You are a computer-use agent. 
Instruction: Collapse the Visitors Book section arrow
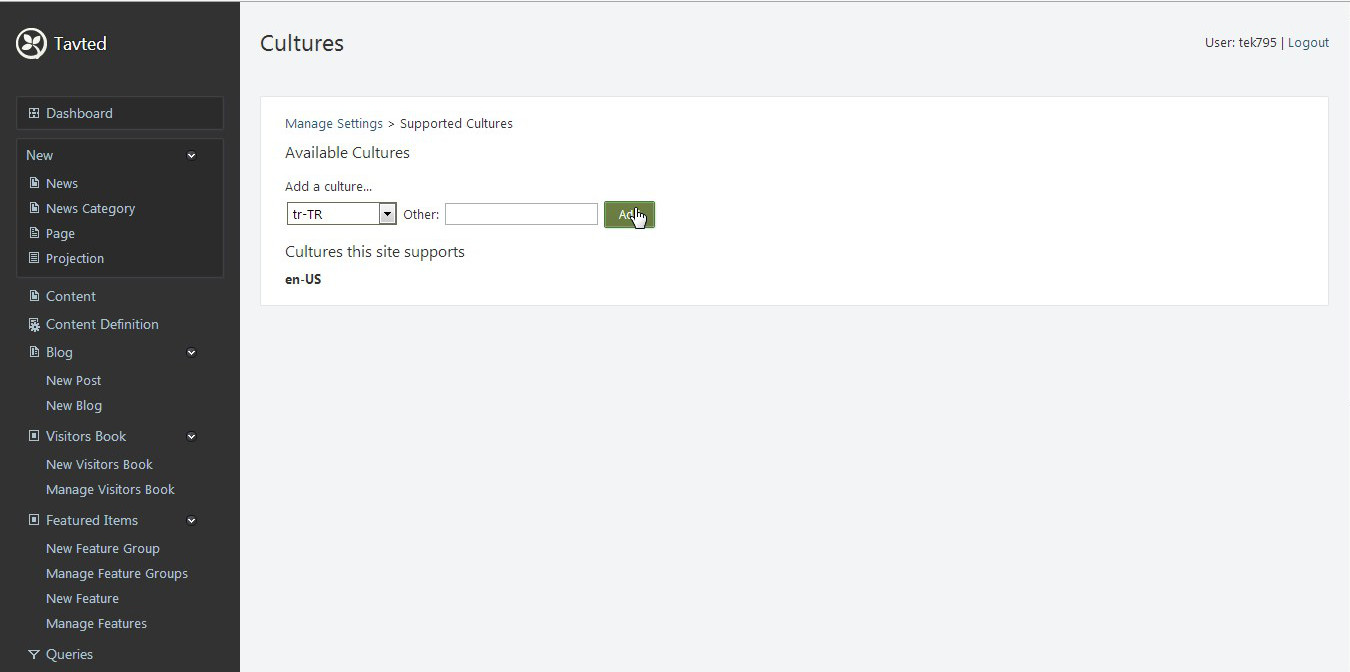tap(191, 436)
